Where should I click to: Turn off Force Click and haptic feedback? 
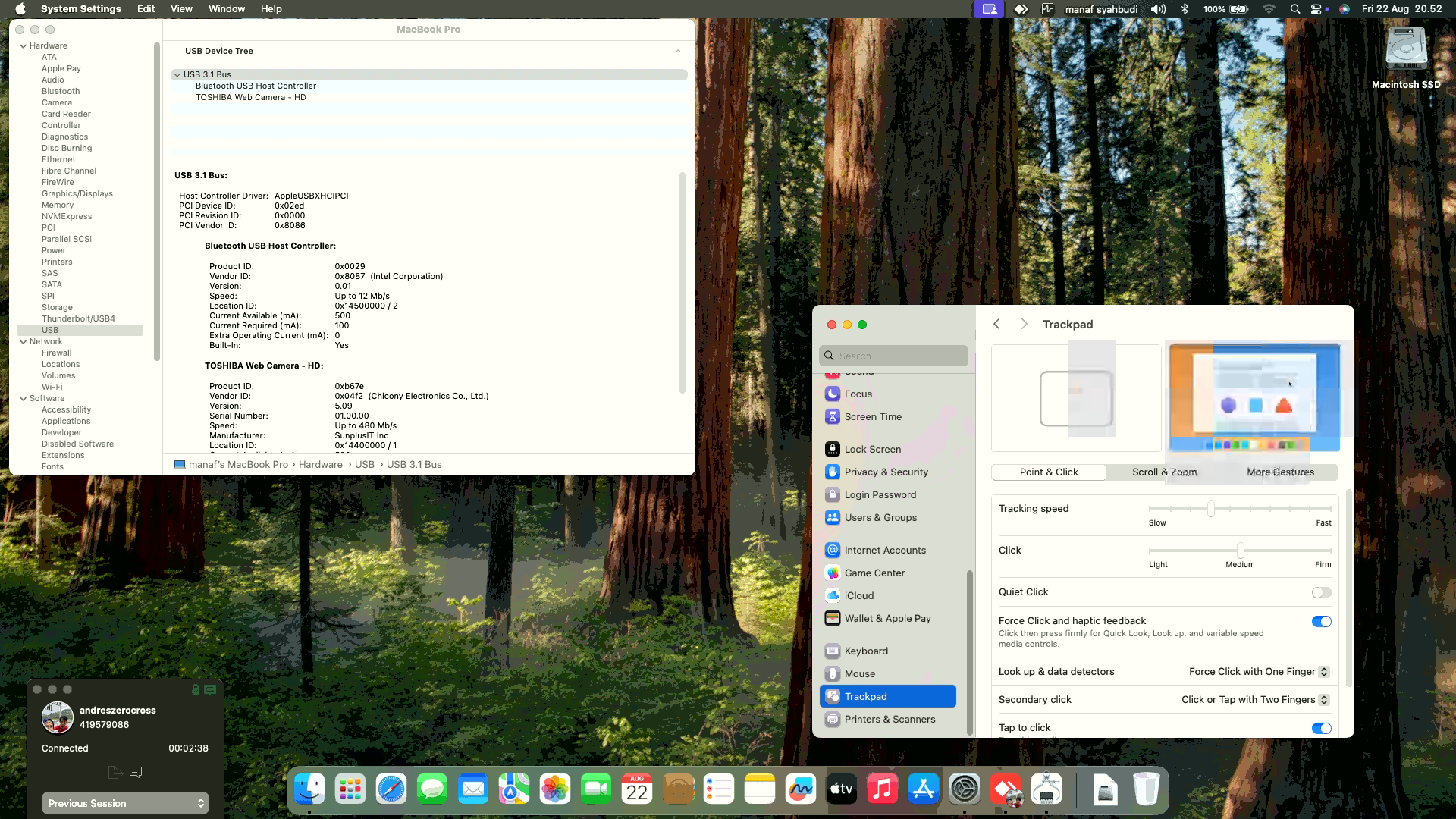[1321, 621]
